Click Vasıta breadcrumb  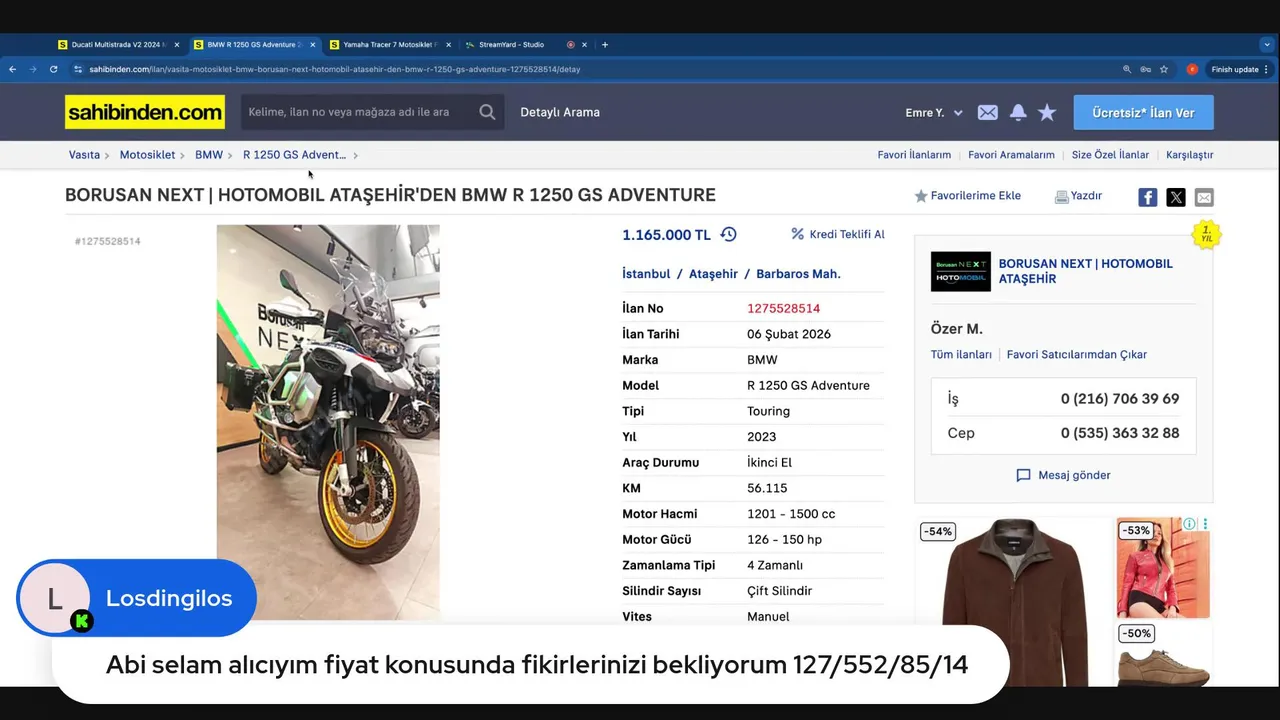pyautogui.click(x=84, y=155)
